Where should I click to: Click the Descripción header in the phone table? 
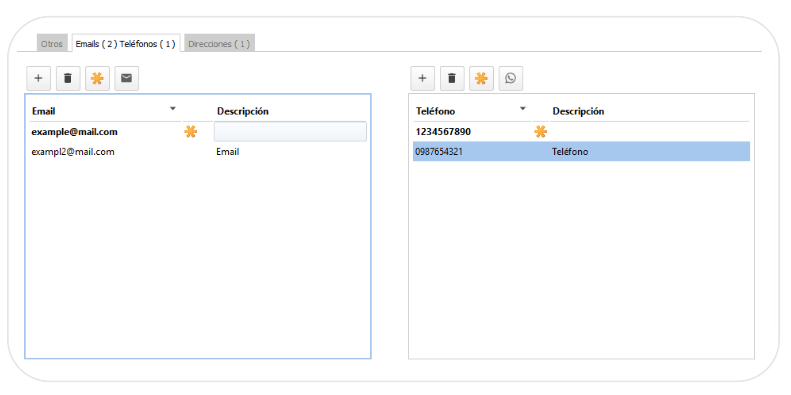click(650, 111)
